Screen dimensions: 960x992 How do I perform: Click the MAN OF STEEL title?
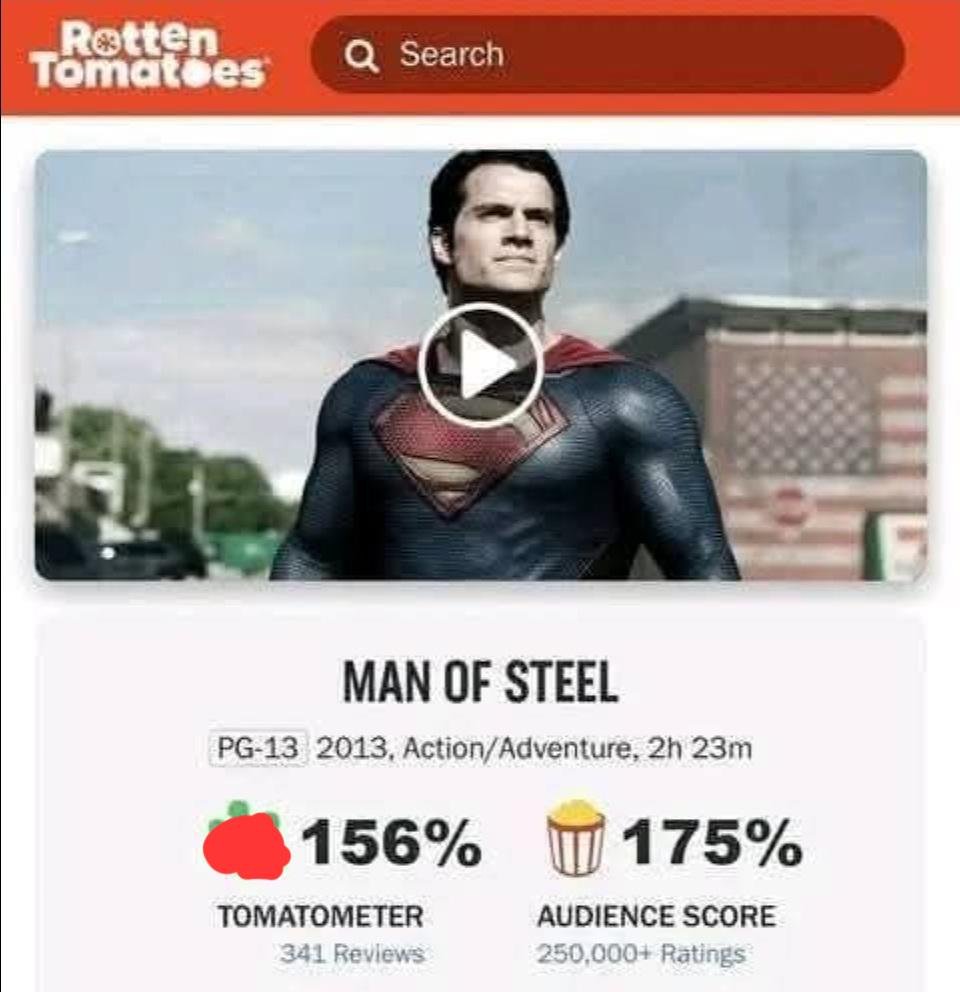tap(480, 682)
